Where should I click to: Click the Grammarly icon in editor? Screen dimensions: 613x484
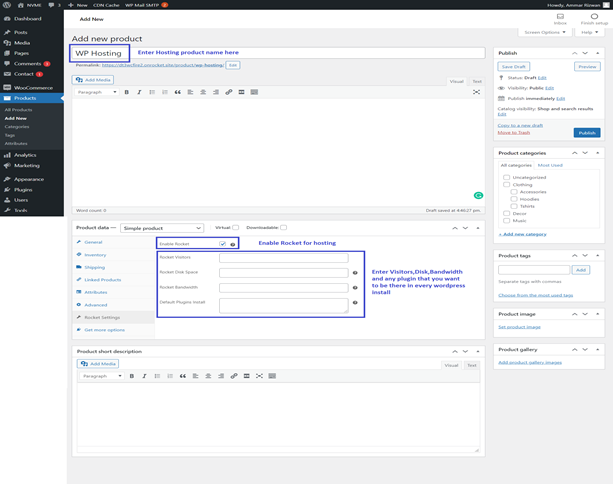478,195
